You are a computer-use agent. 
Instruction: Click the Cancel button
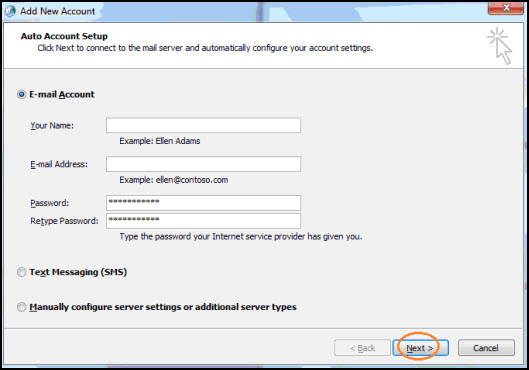click(486, 348)
